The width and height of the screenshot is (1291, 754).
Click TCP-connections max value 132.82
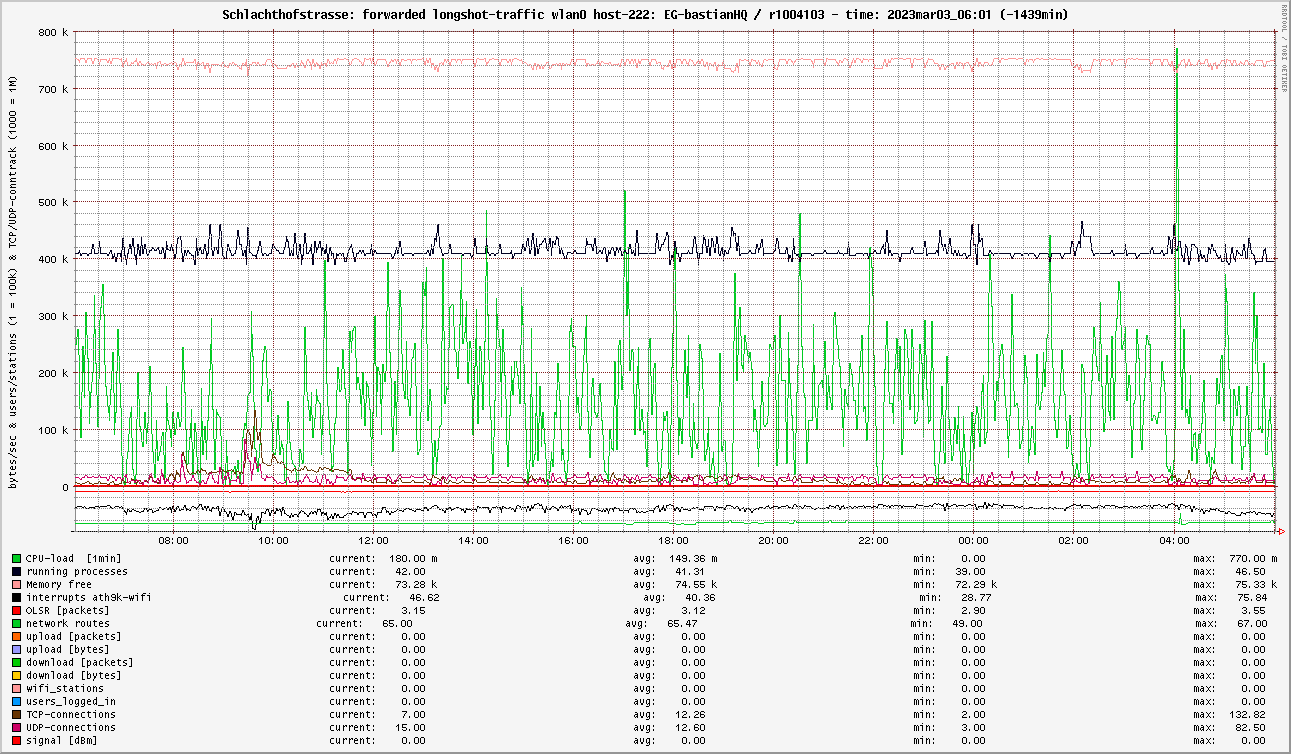[x=1248, y=714]
